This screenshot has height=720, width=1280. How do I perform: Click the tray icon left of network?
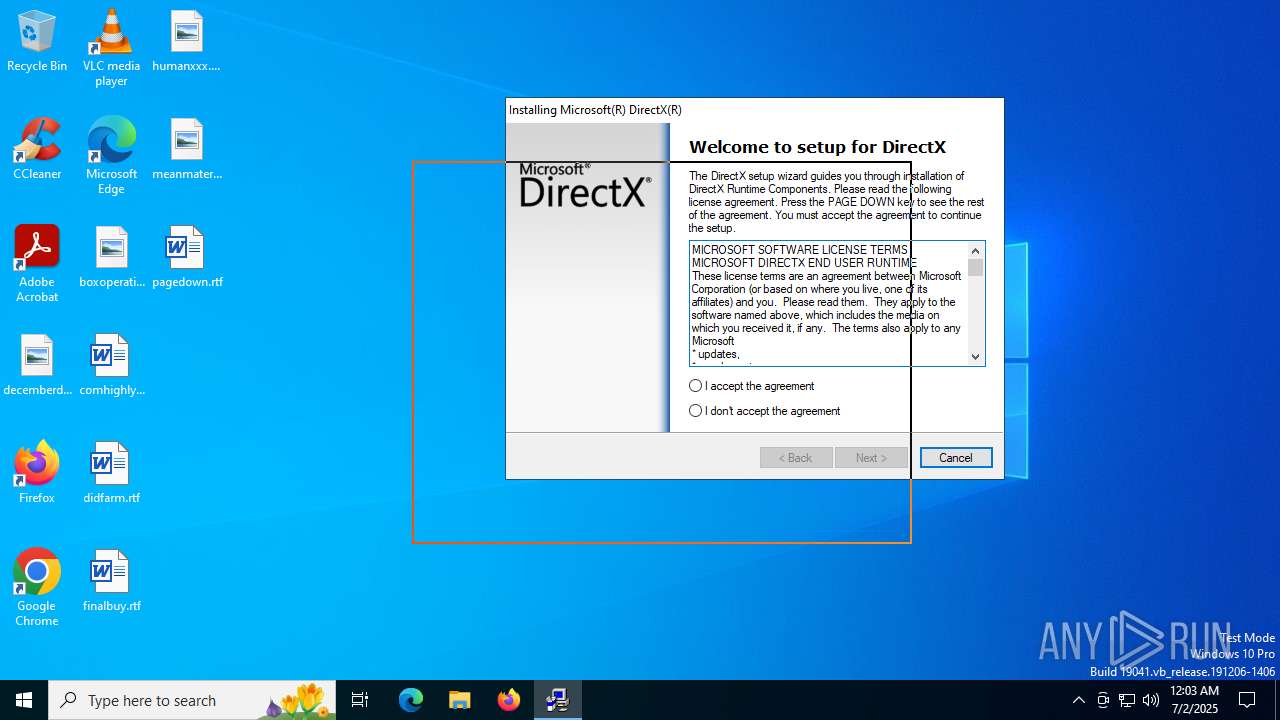click(x=1103, y=700)
